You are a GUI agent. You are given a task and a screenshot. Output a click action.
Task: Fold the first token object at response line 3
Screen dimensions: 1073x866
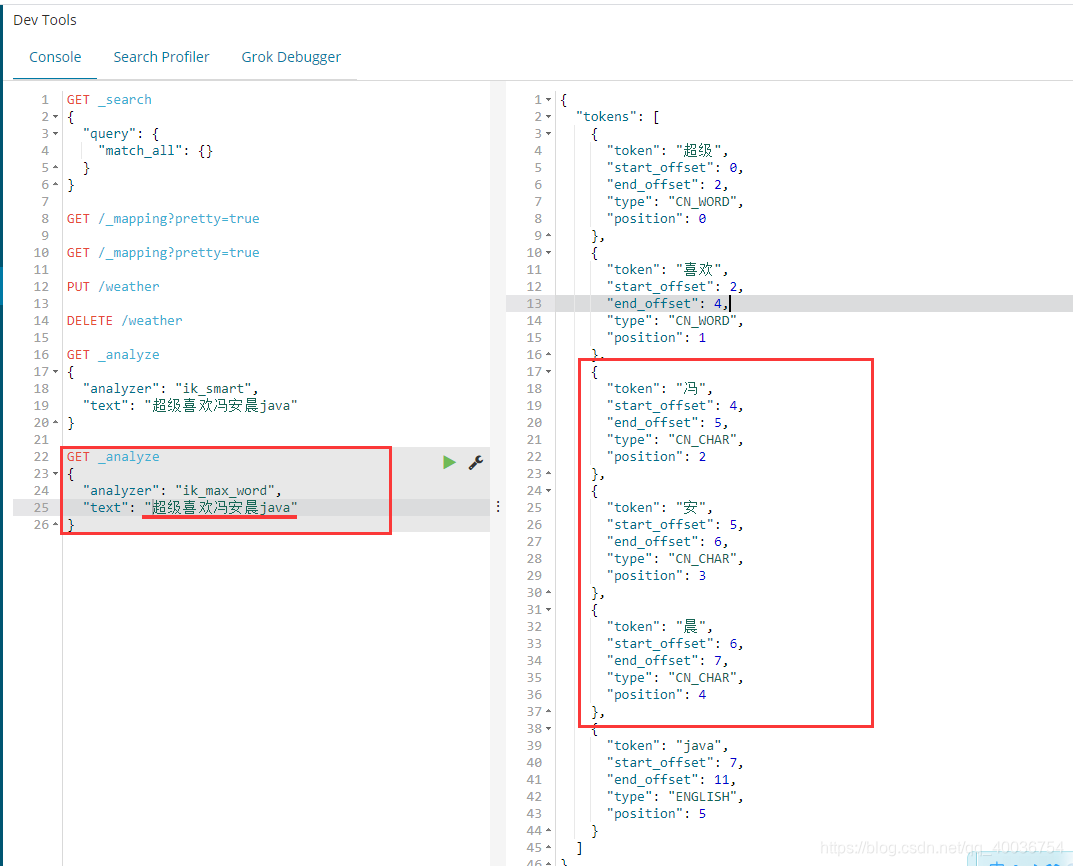(x=548, y=134)
